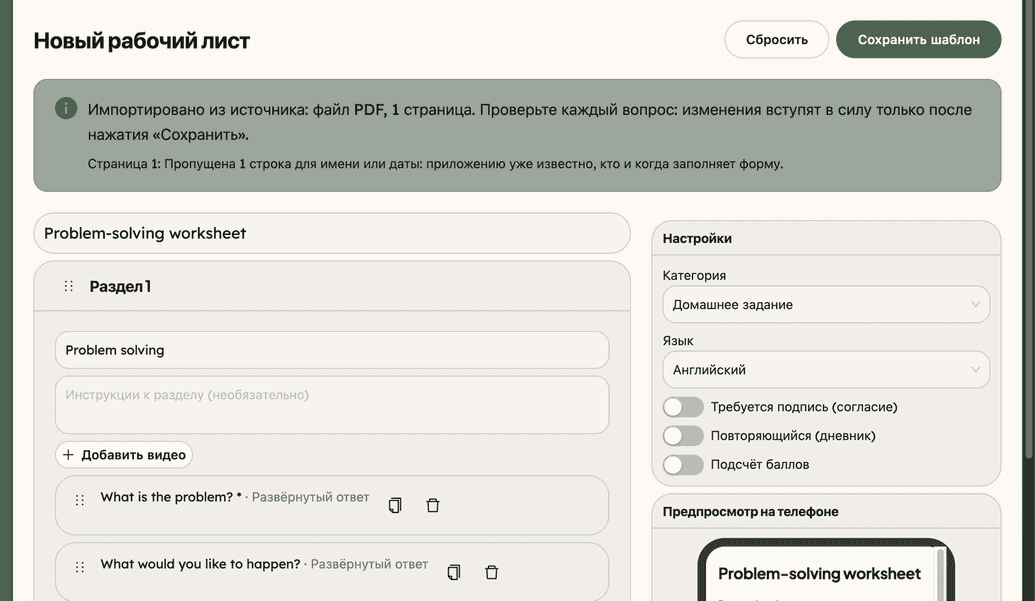Save template with Сохранить шаблон

918,40
